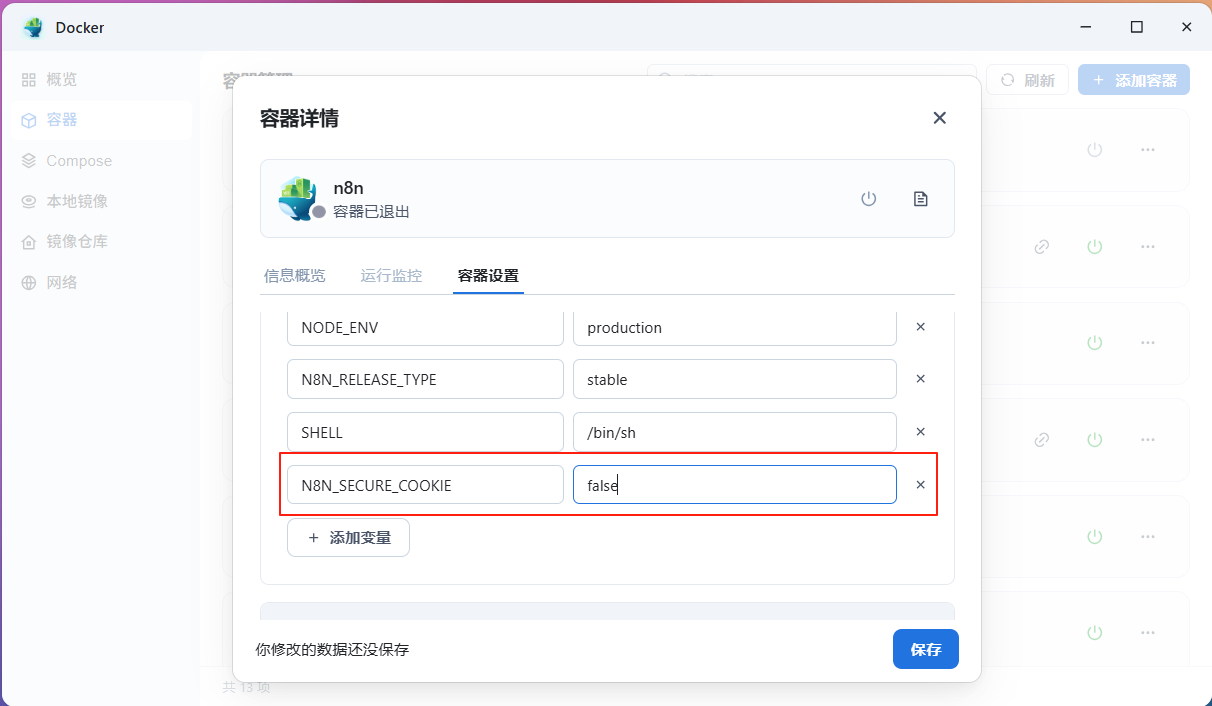Switch to the 信息概览 tab
This screenshot has width=1212, height=706.
tap(294, 276)
